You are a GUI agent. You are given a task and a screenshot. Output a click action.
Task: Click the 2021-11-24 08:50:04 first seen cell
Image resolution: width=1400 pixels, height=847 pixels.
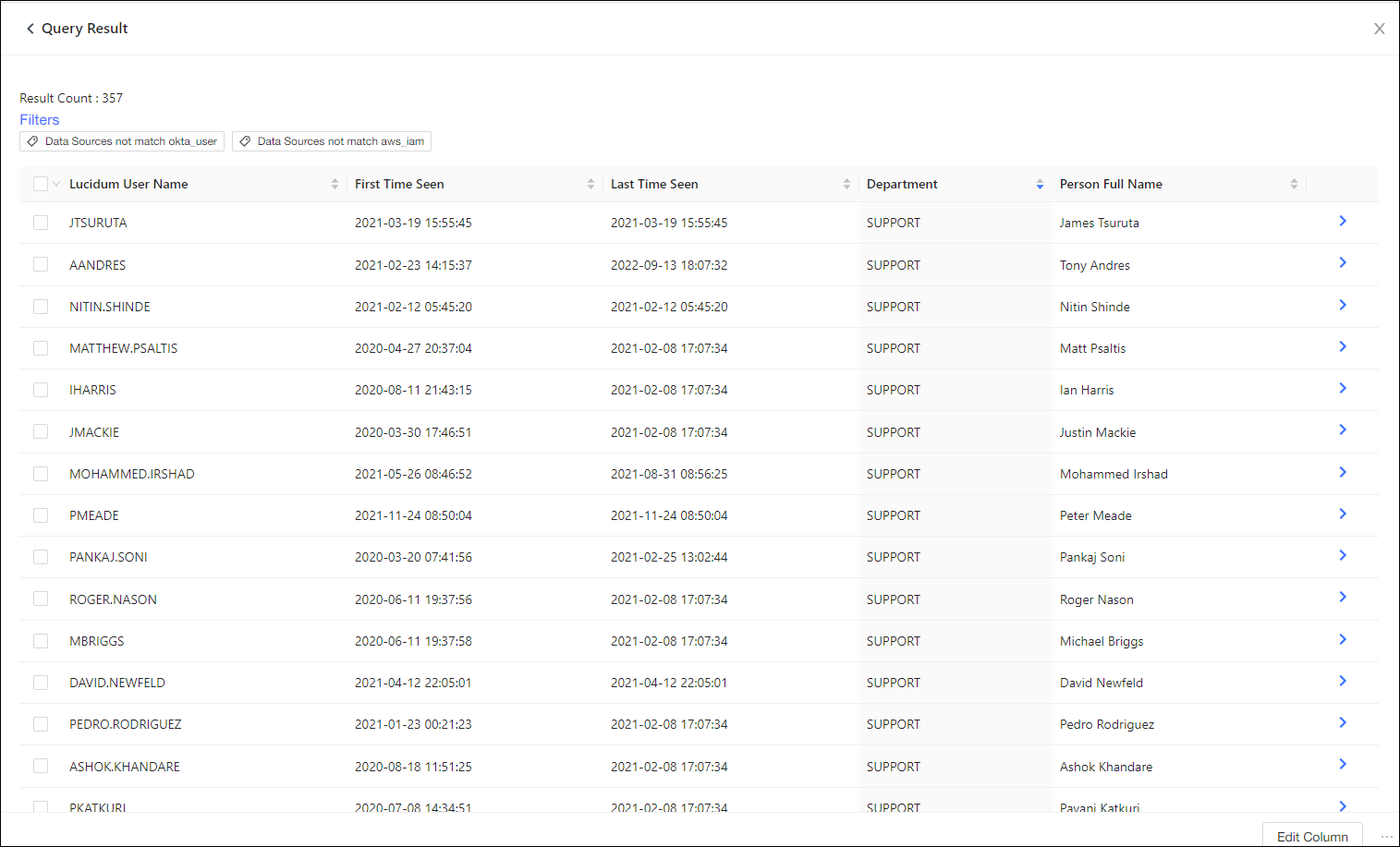[x=413, y=515]
